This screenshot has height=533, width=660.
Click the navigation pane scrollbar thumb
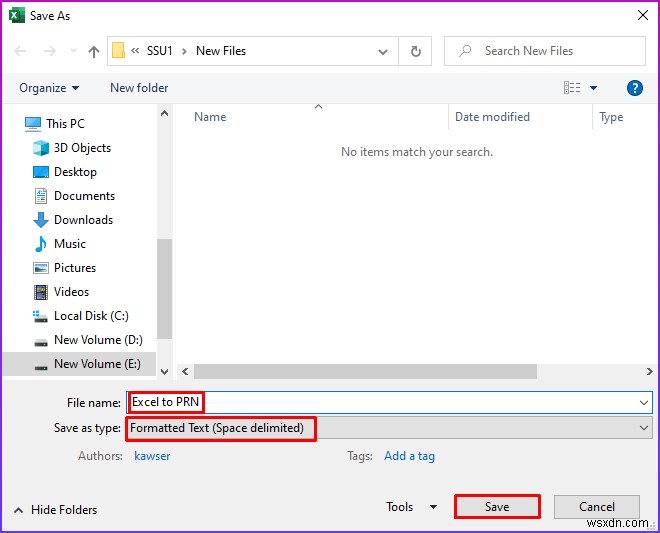165,289
